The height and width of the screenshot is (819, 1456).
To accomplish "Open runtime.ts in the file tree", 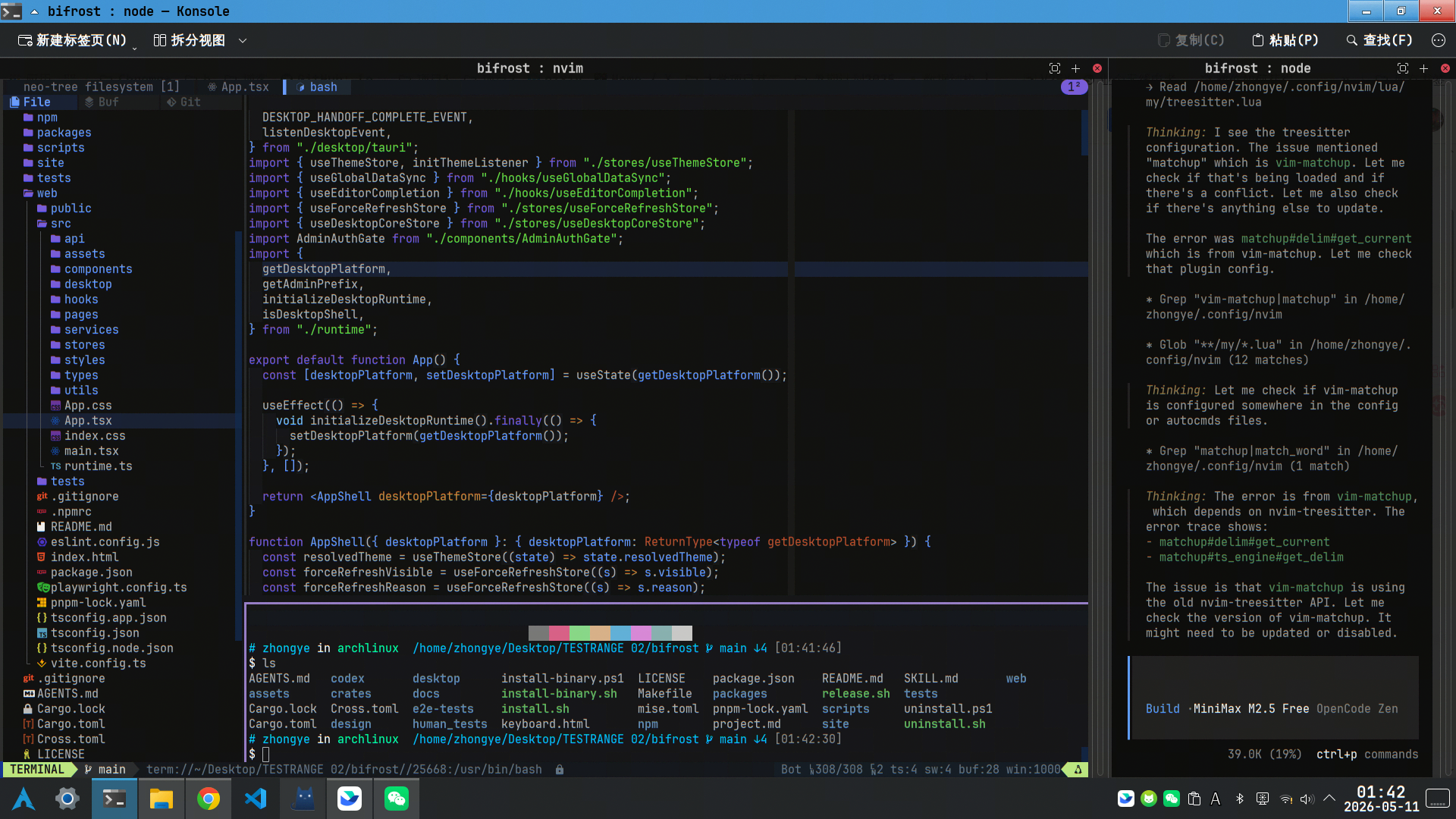I will coord(91,466).
